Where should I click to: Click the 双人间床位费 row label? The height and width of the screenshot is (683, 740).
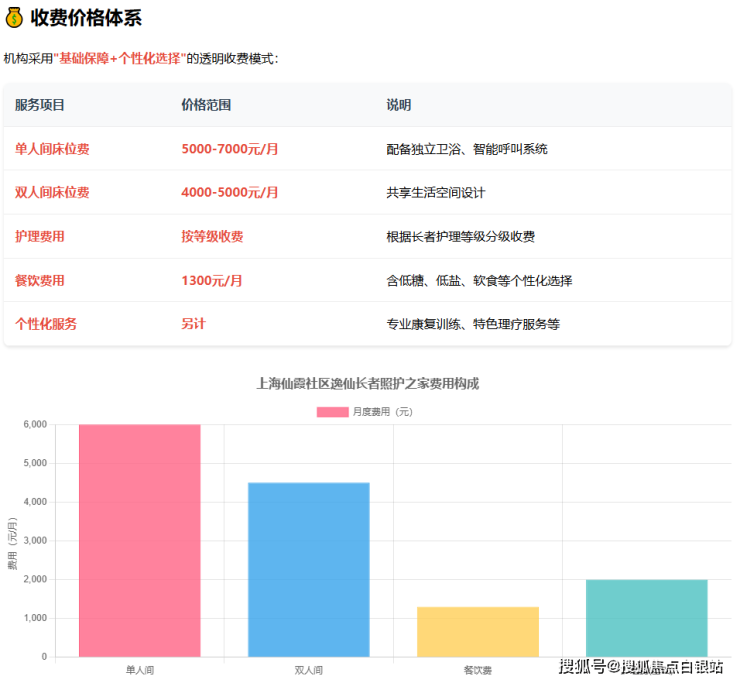[52, 192]
